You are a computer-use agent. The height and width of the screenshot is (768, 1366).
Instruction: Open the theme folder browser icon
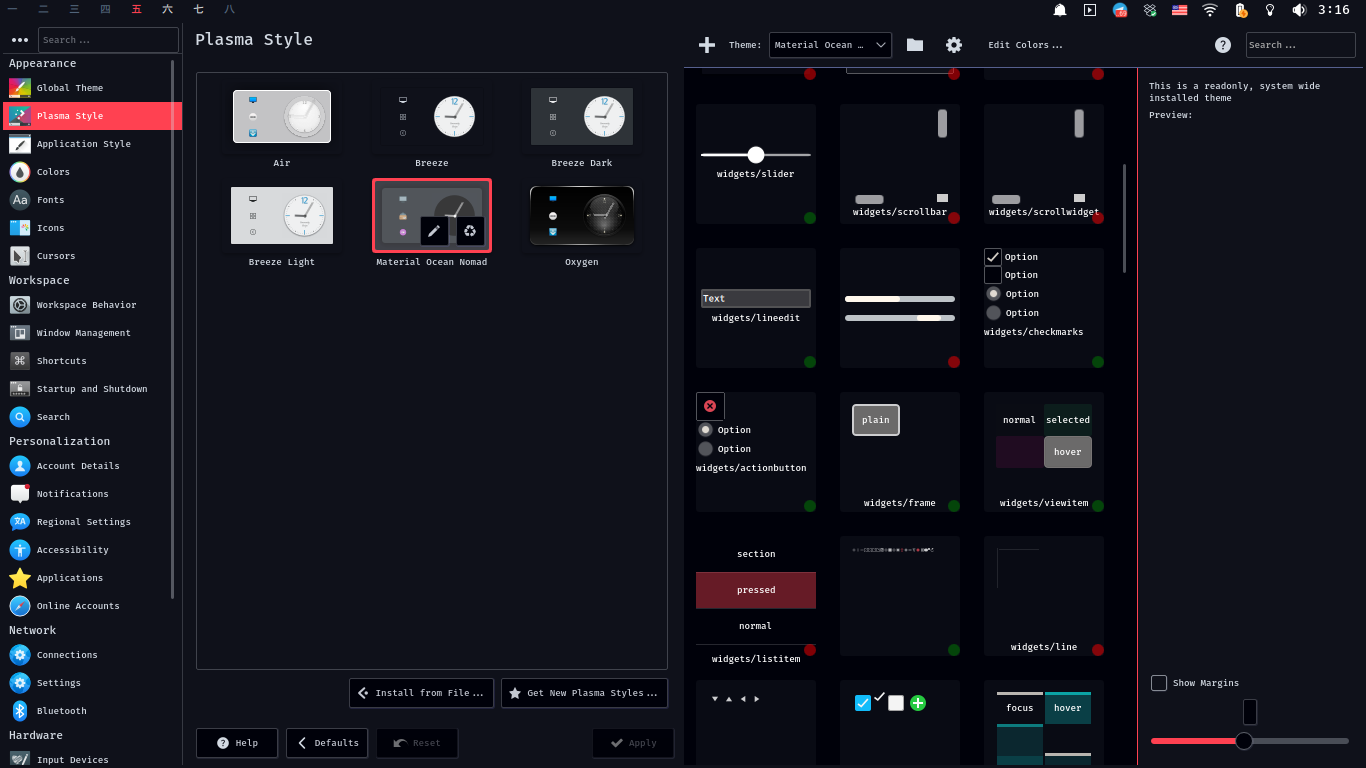914,44
